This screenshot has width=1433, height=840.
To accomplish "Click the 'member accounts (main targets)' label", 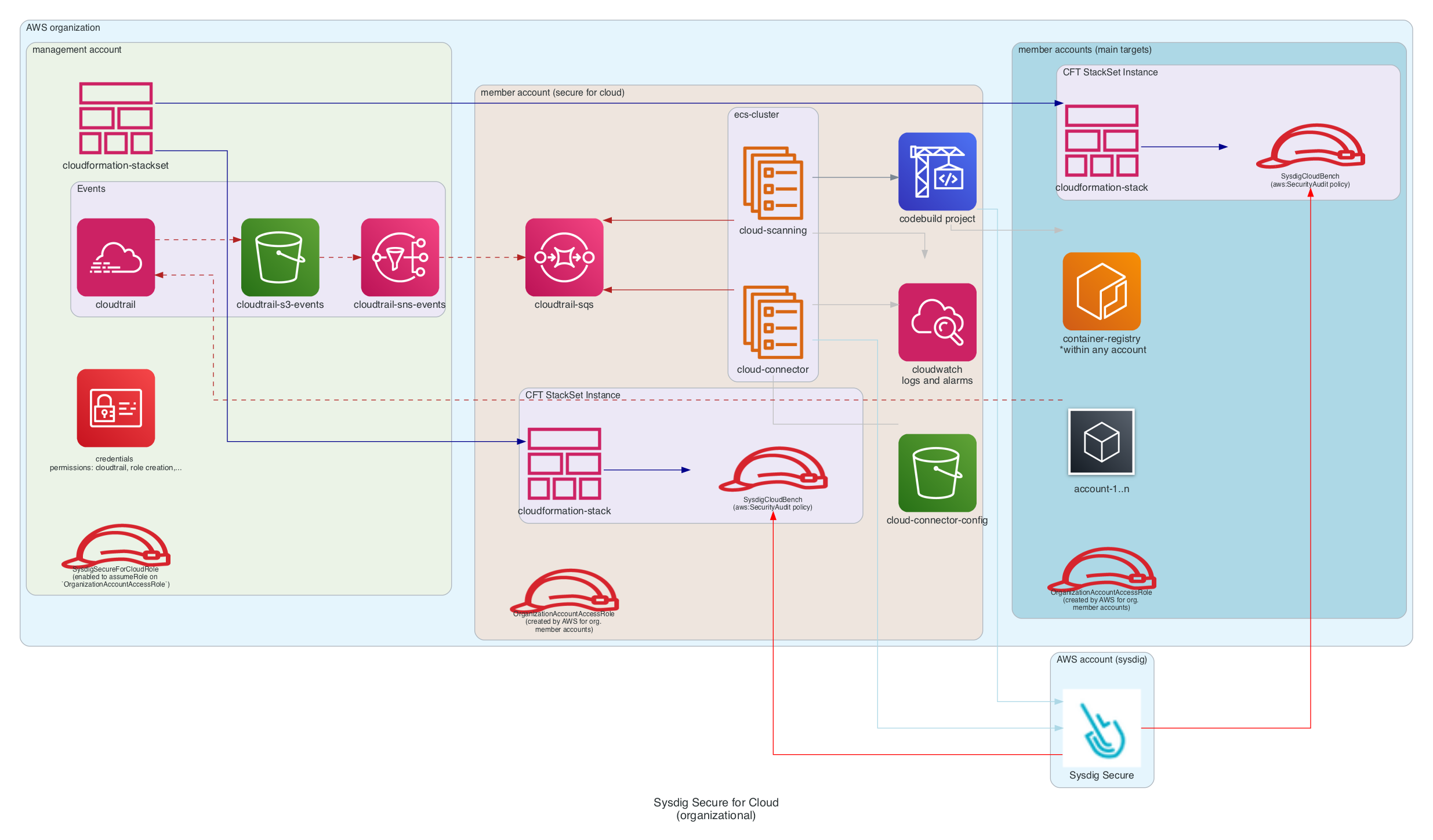I will pyautogui.click(x=1084, y=50).
